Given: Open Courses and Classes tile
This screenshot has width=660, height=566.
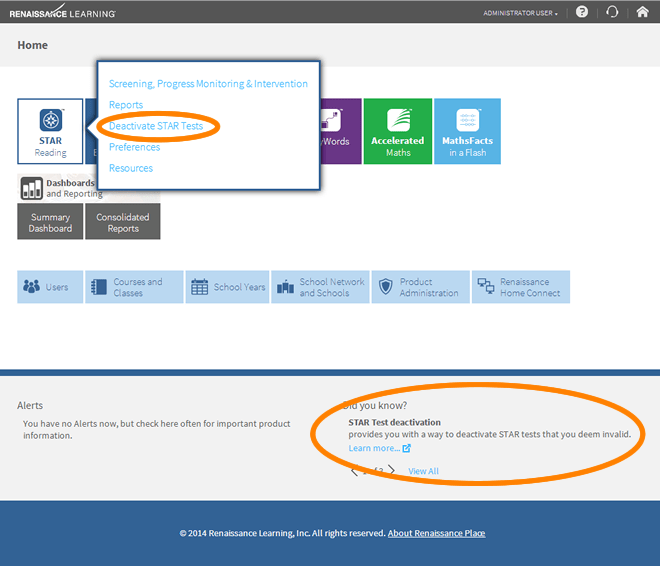Looking at the screenshot, I should click(x=134, y=287).
